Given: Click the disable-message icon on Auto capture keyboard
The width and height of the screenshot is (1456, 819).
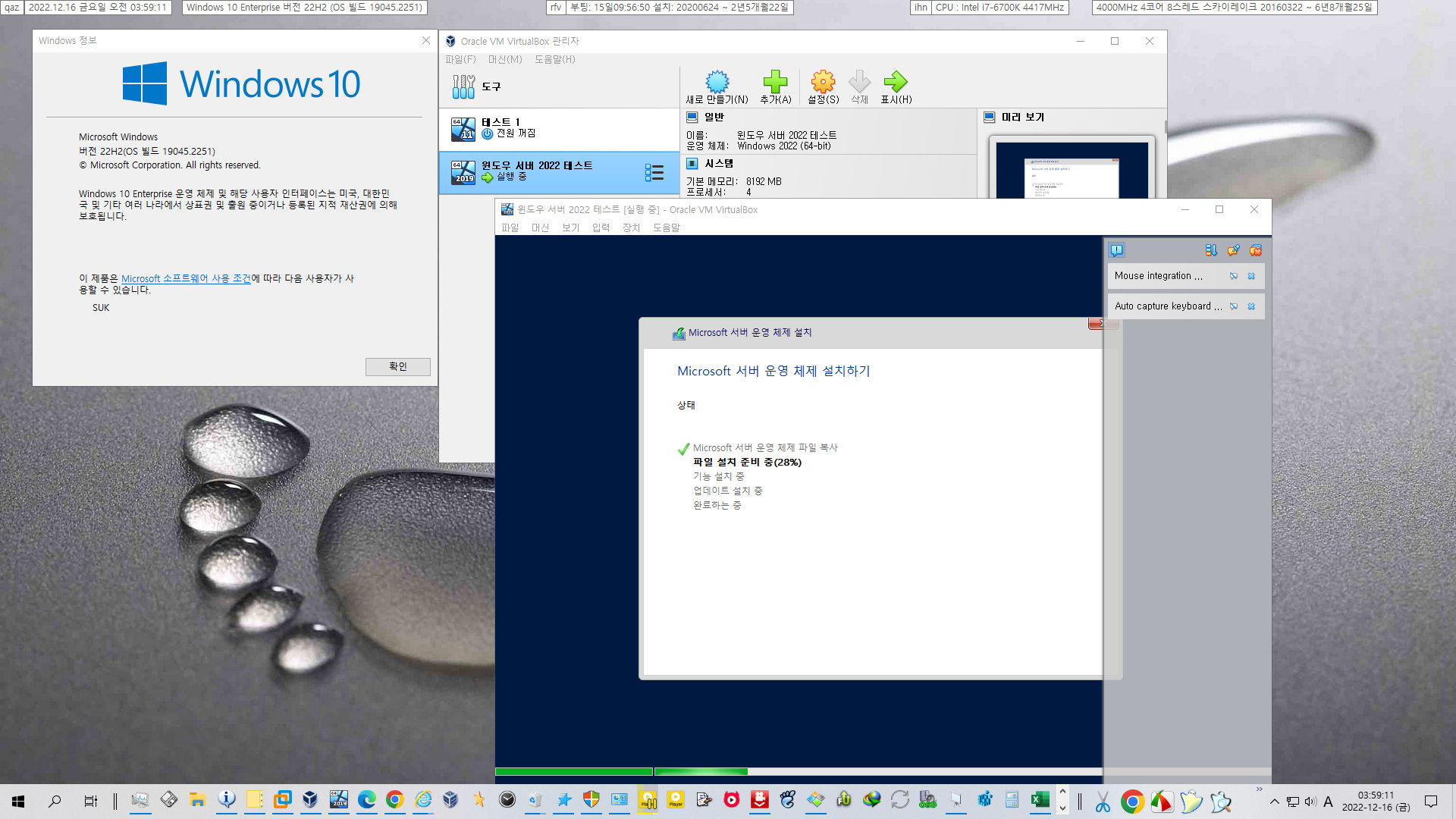Looking at the screenshot, I should [x=1234, y=306].
